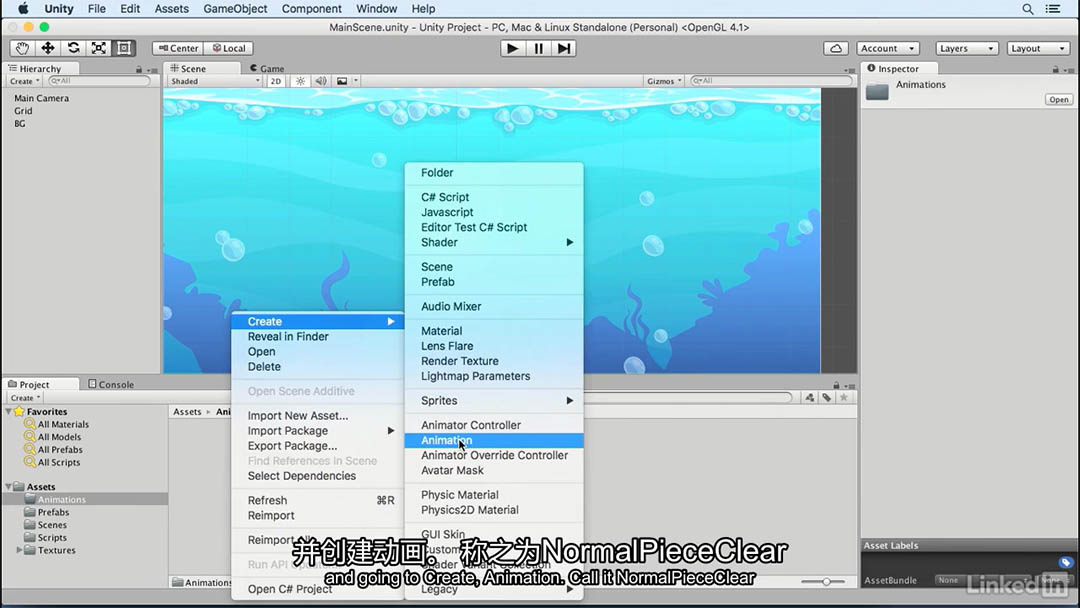The width and height of the screenshot is (1080, 608).
Task: Switch to the Game tab
Action: point(267,68)
